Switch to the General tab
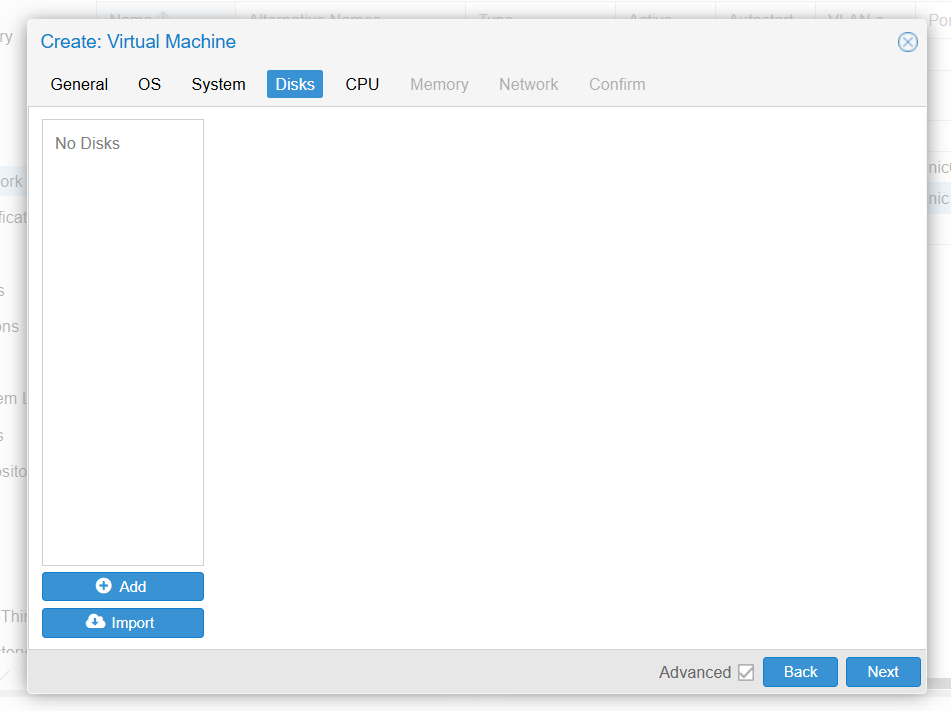Screen dimensions: 951x711 pyautogui.click(x=79, y=84)
